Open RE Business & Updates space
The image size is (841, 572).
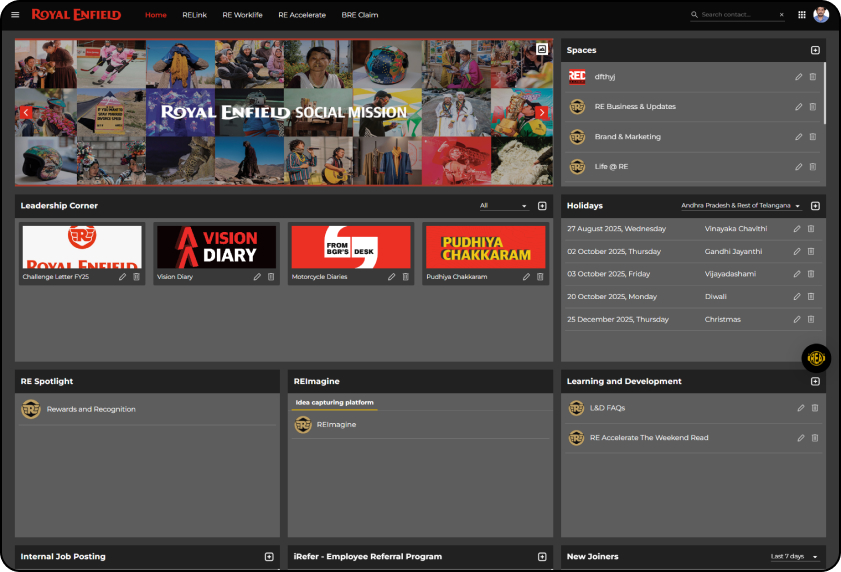635,107
